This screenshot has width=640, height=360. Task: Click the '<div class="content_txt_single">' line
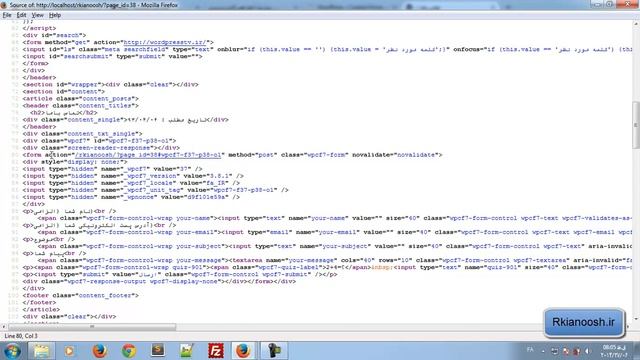82,134
